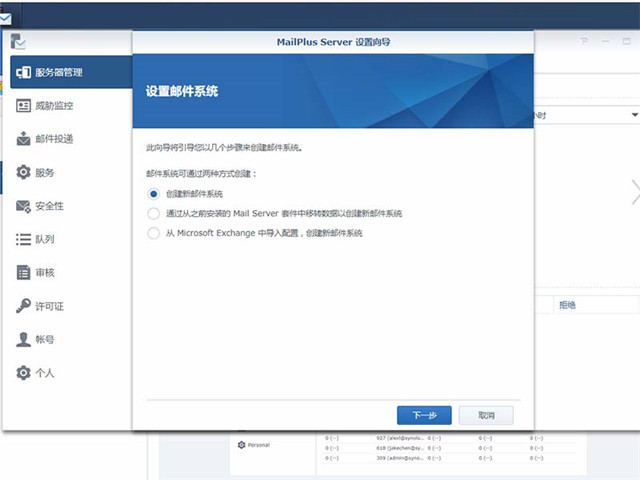This screenshot has height=480, width=640.
Task: Click the 拒绝 column header
Action: 567,304
